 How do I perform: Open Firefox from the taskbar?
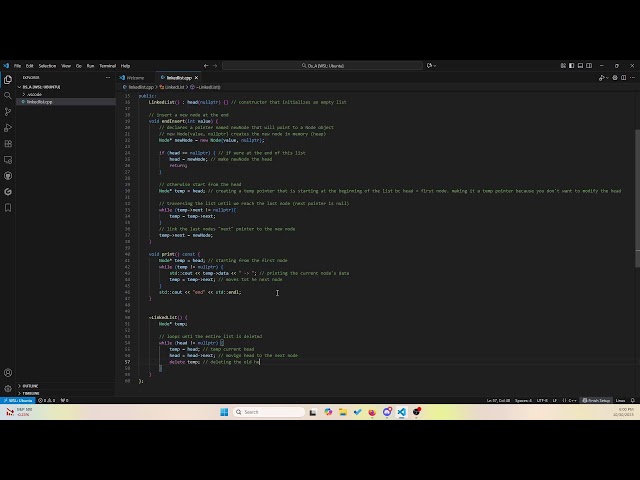(372, 412)
